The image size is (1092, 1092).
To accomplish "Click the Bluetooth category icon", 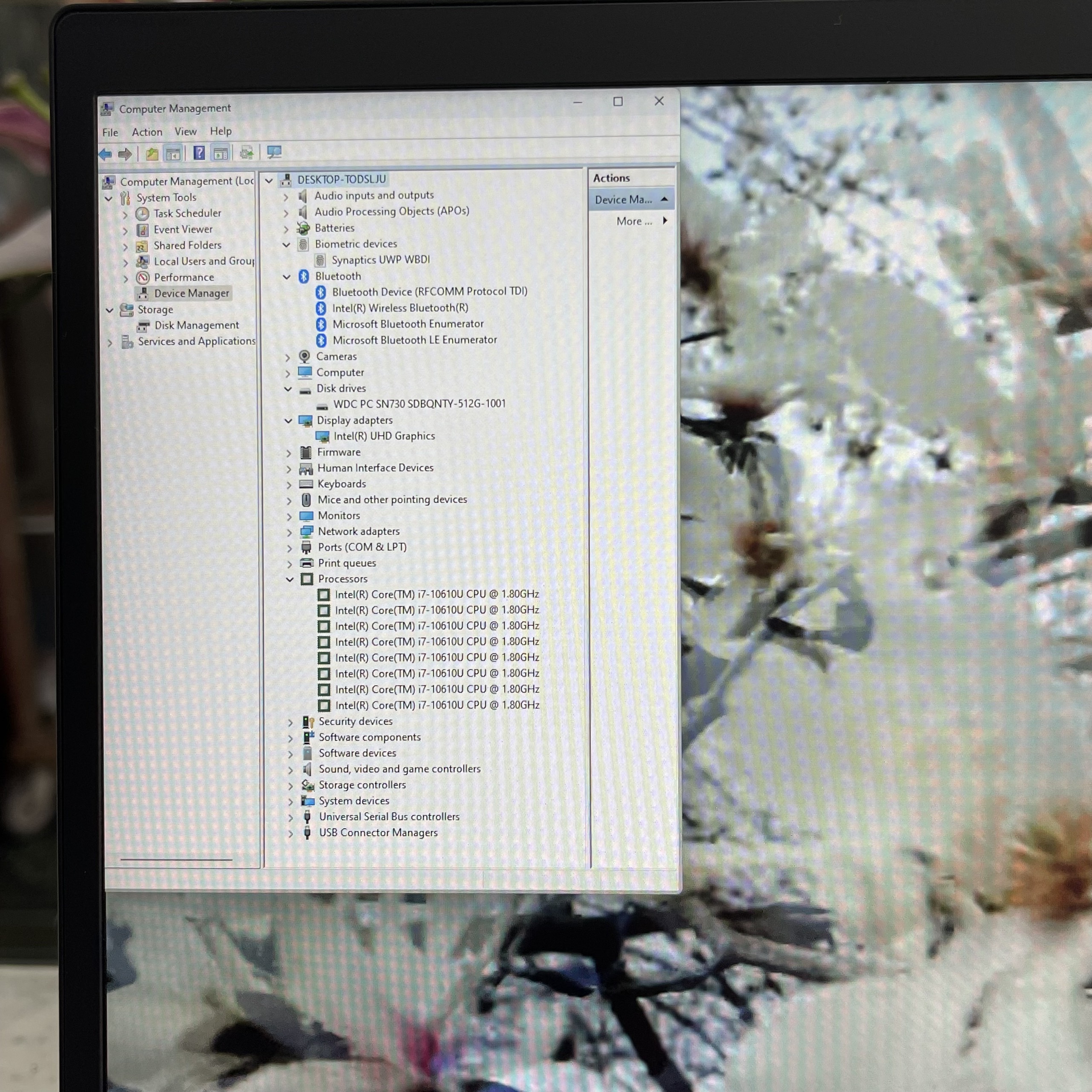I will (x=304, y=276).
